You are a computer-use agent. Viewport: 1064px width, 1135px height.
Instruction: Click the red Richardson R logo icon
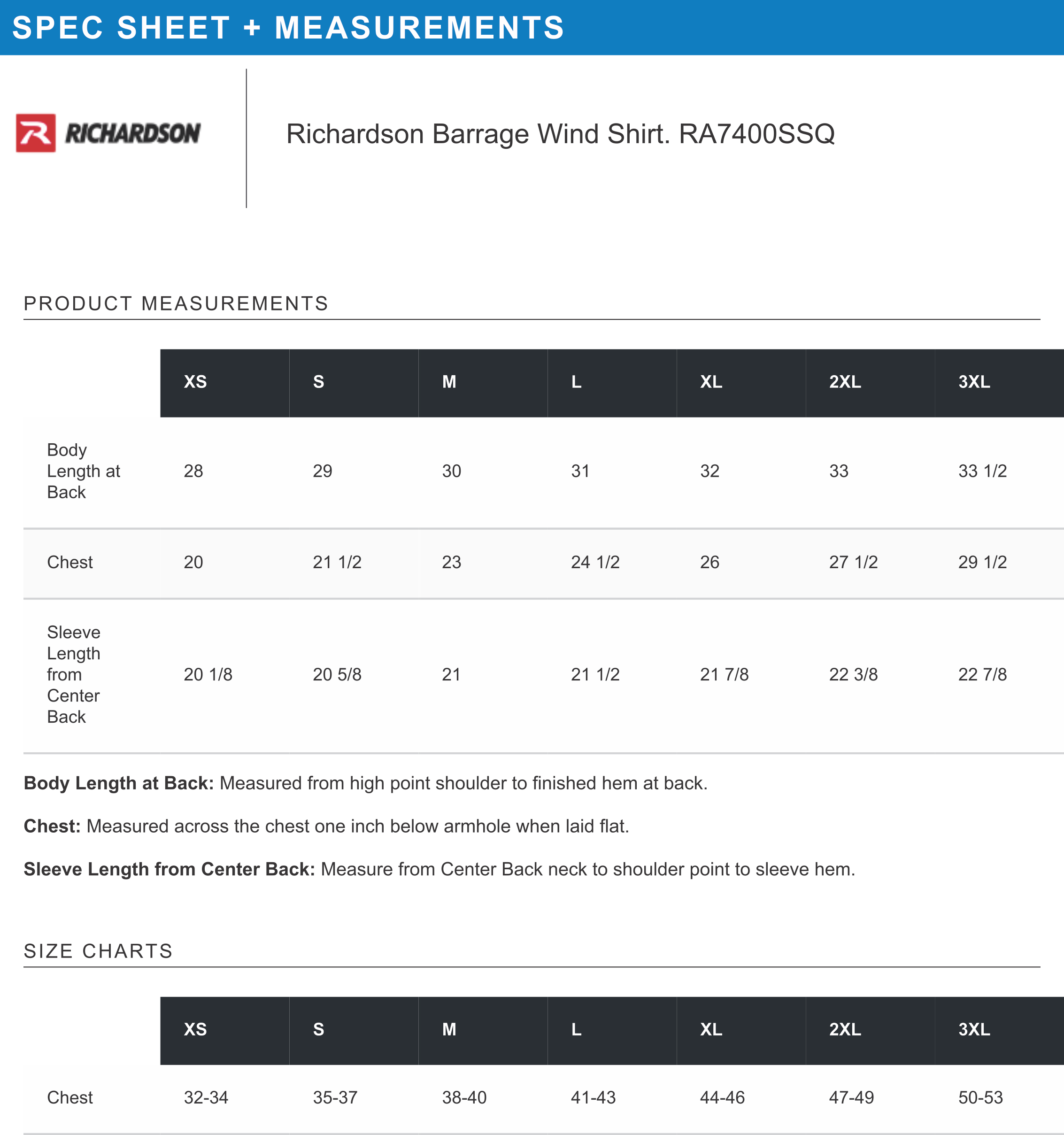(x=35, y=133)
